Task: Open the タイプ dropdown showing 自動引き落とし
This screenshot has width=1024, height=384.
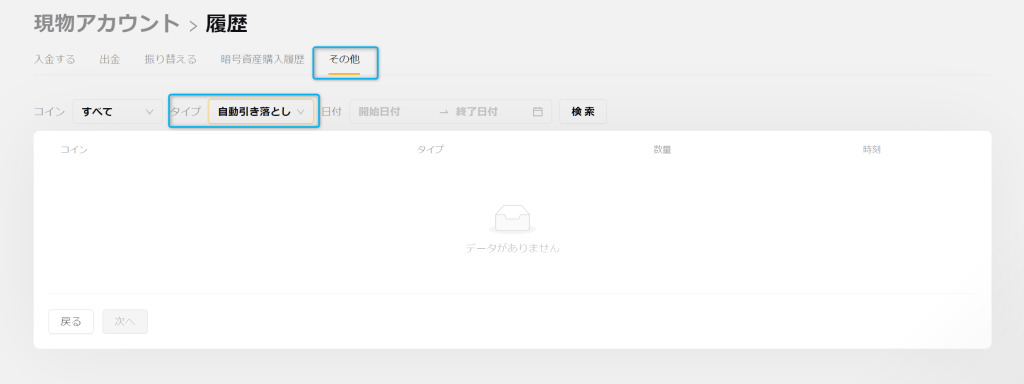Action: (261, 112)
